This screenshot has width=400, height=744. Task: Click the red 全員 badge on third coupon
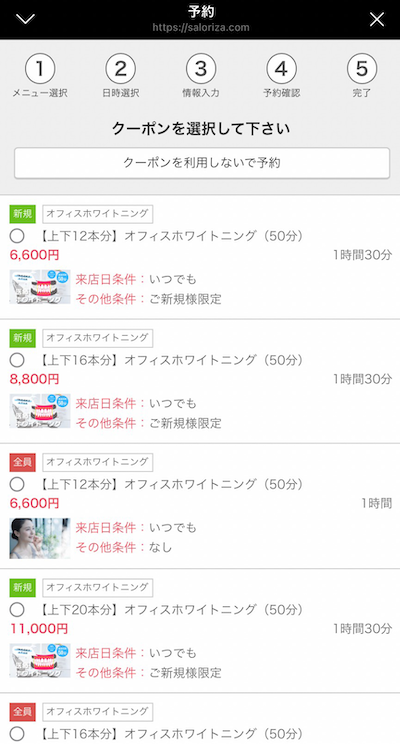[x=22, y=462]
